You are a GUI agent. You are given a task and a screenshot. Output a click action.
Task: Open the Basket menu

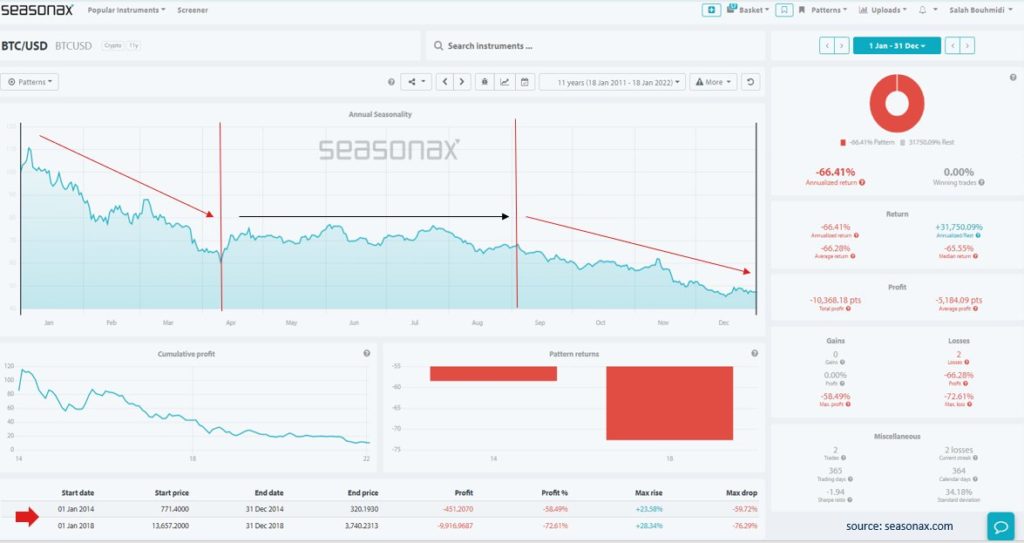coord(748,10)
